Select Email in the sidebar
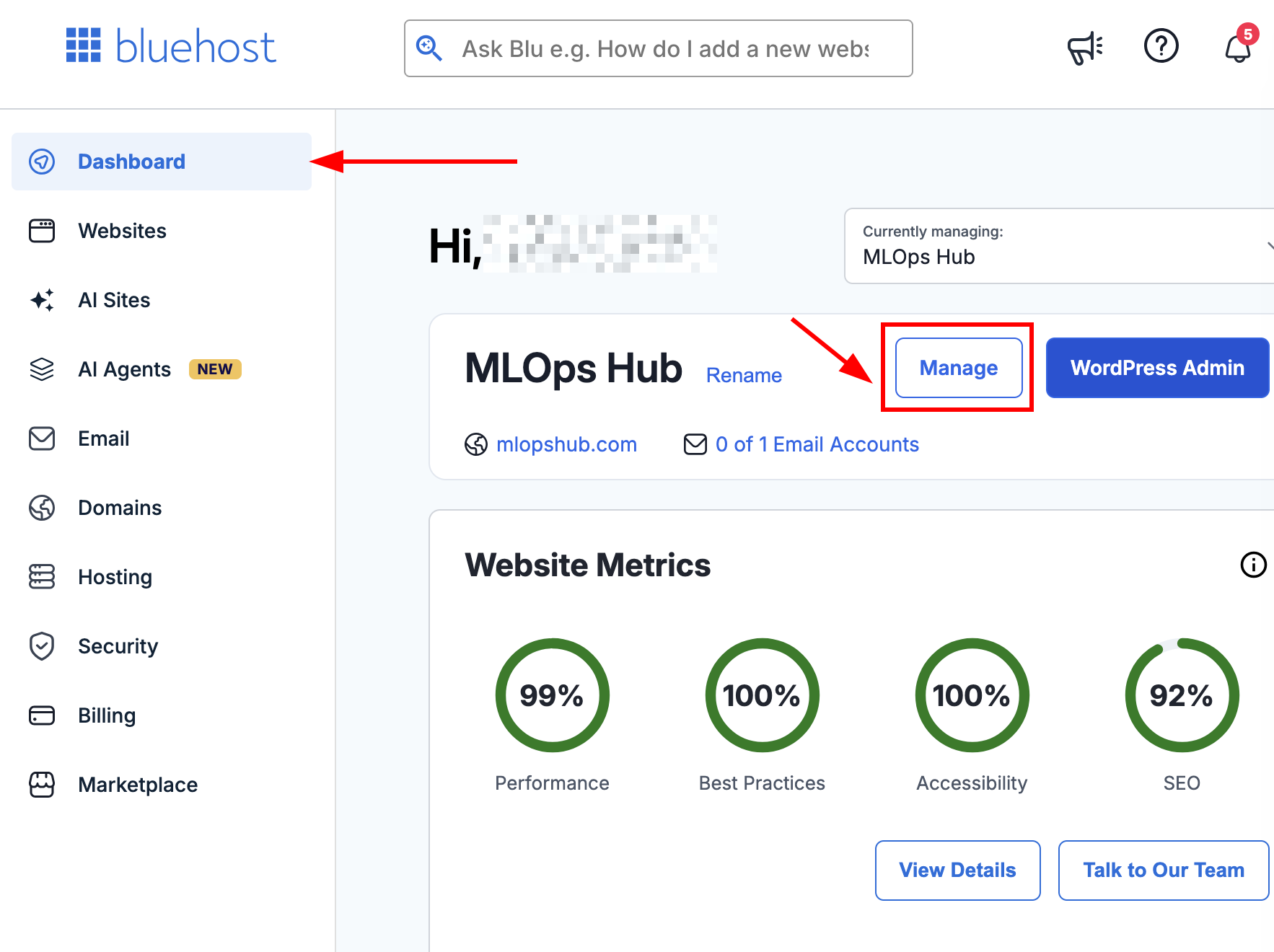The width and height of the screenshot is (1274, 952). pyautogui.click(x=162, y=438)
